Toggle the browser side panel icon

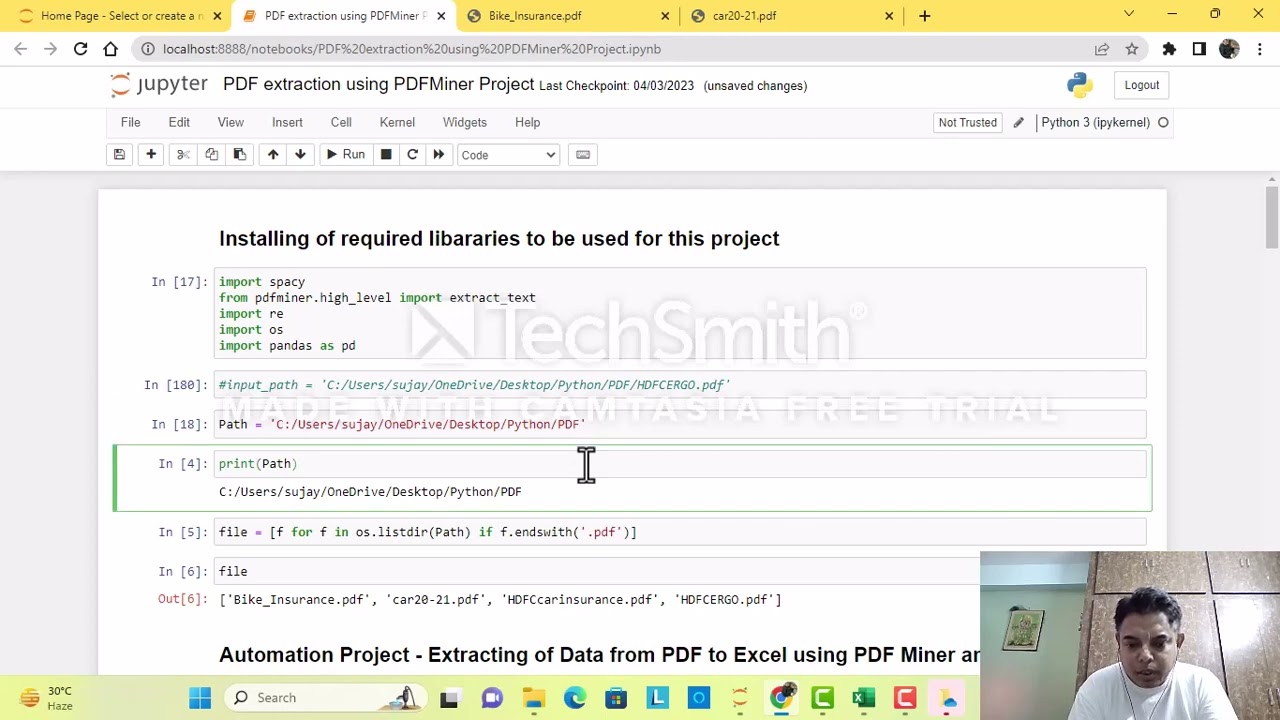[x=1199, y=49]
